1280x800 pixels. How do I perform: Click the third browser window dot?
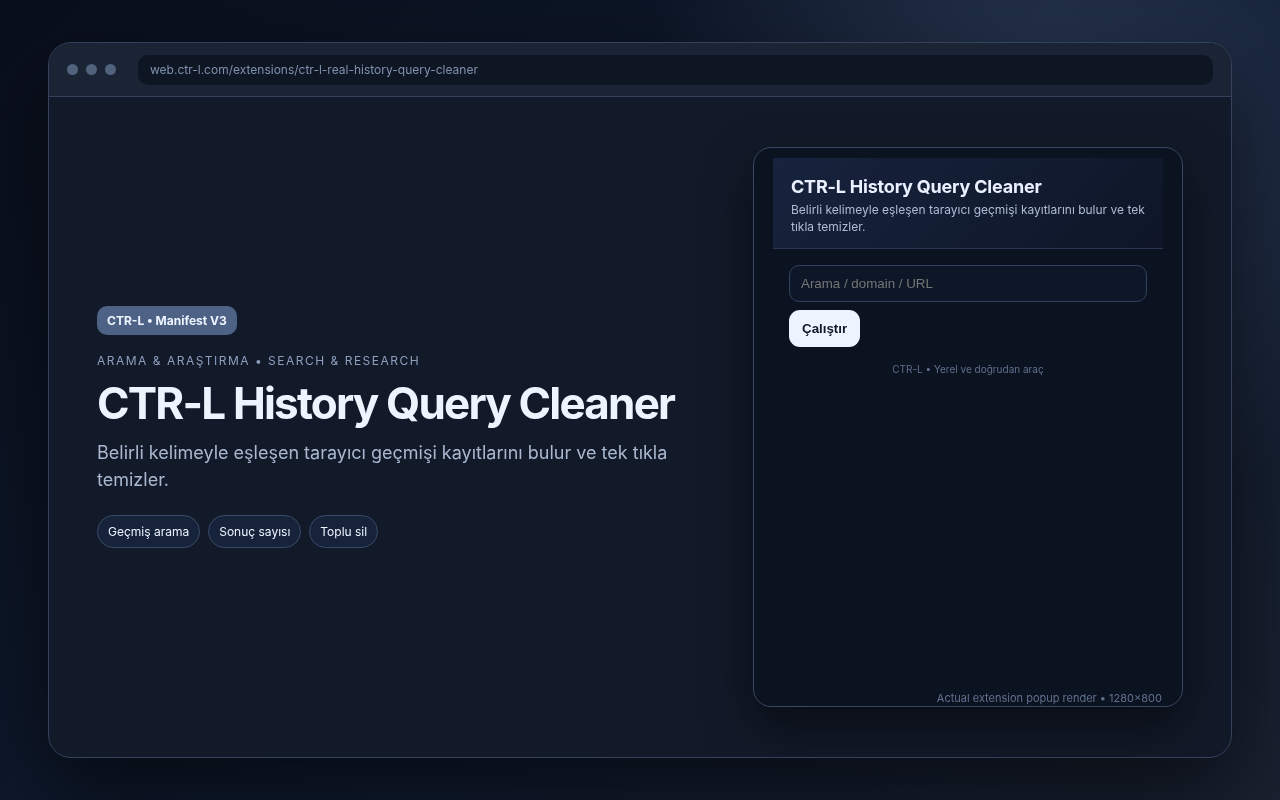pos(110,70)
